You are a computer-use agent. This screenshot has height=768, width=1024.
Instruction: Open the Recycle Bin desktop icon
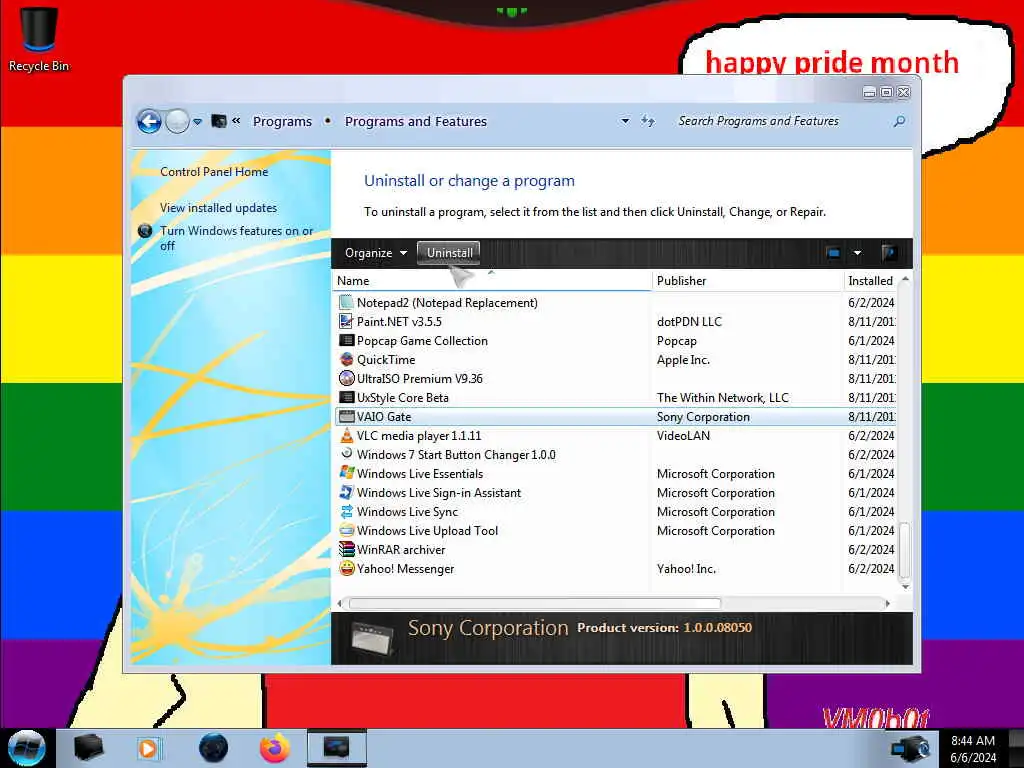[x=39, y=38]
